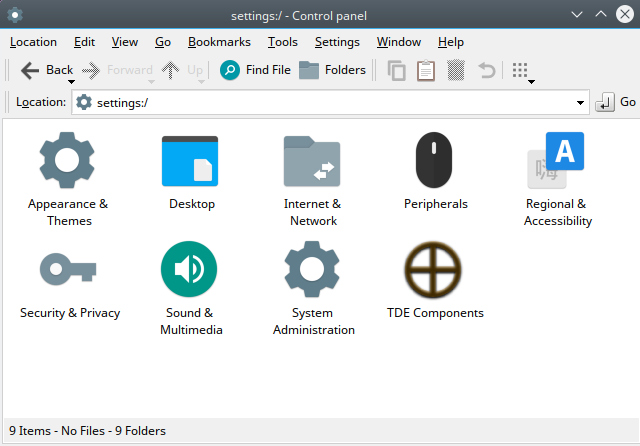Expand the Back history dropdown arrow
Screen dimensions: 640x446
point(71,82)
